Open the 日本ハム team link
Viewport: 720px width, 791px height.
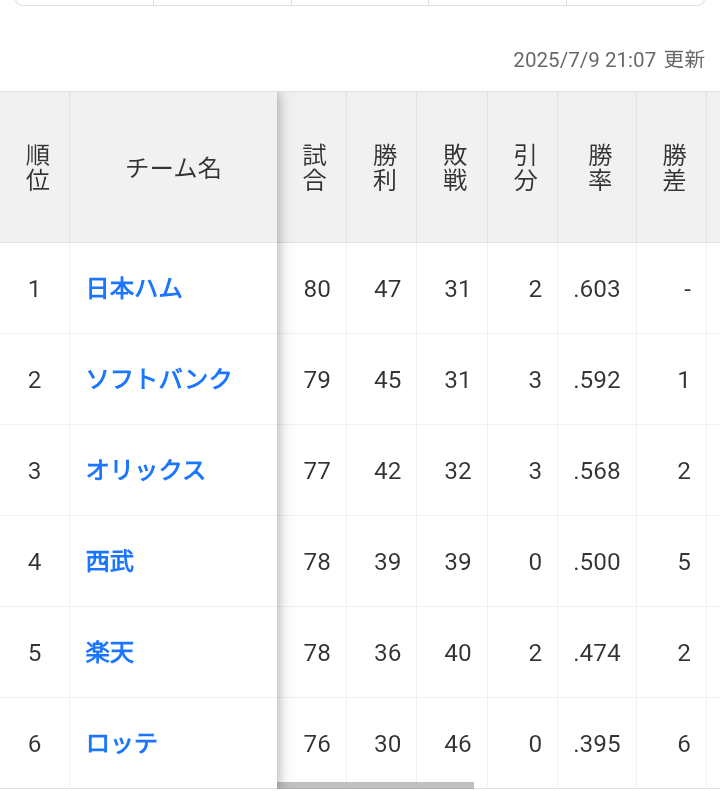pos(134,289)
